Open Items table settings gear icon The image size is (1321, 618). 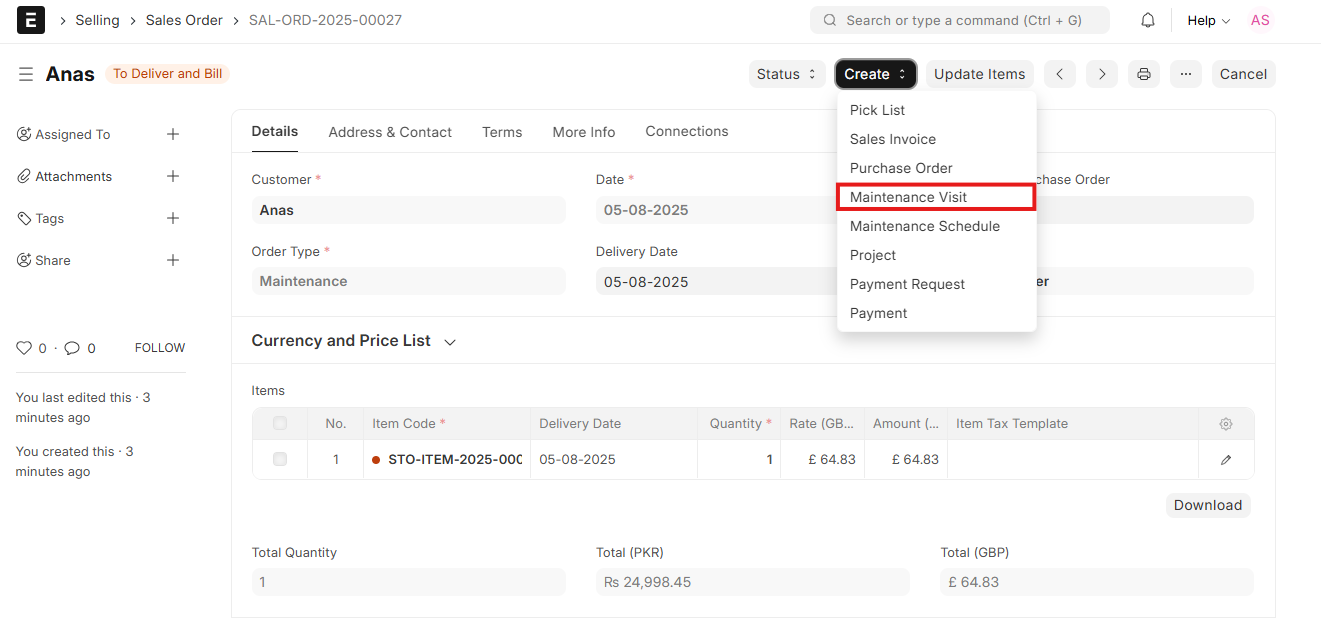click(x=1226, y=424)
